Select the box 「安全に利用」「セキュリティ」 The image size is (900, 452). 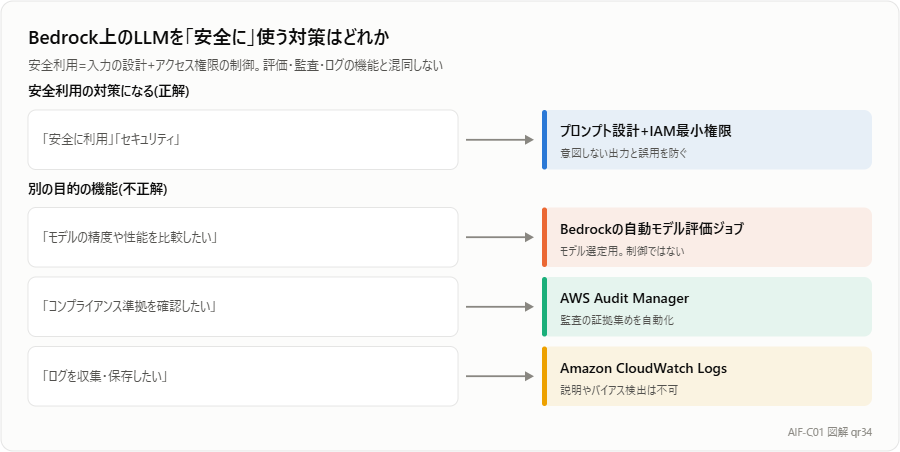pos(243,140)
